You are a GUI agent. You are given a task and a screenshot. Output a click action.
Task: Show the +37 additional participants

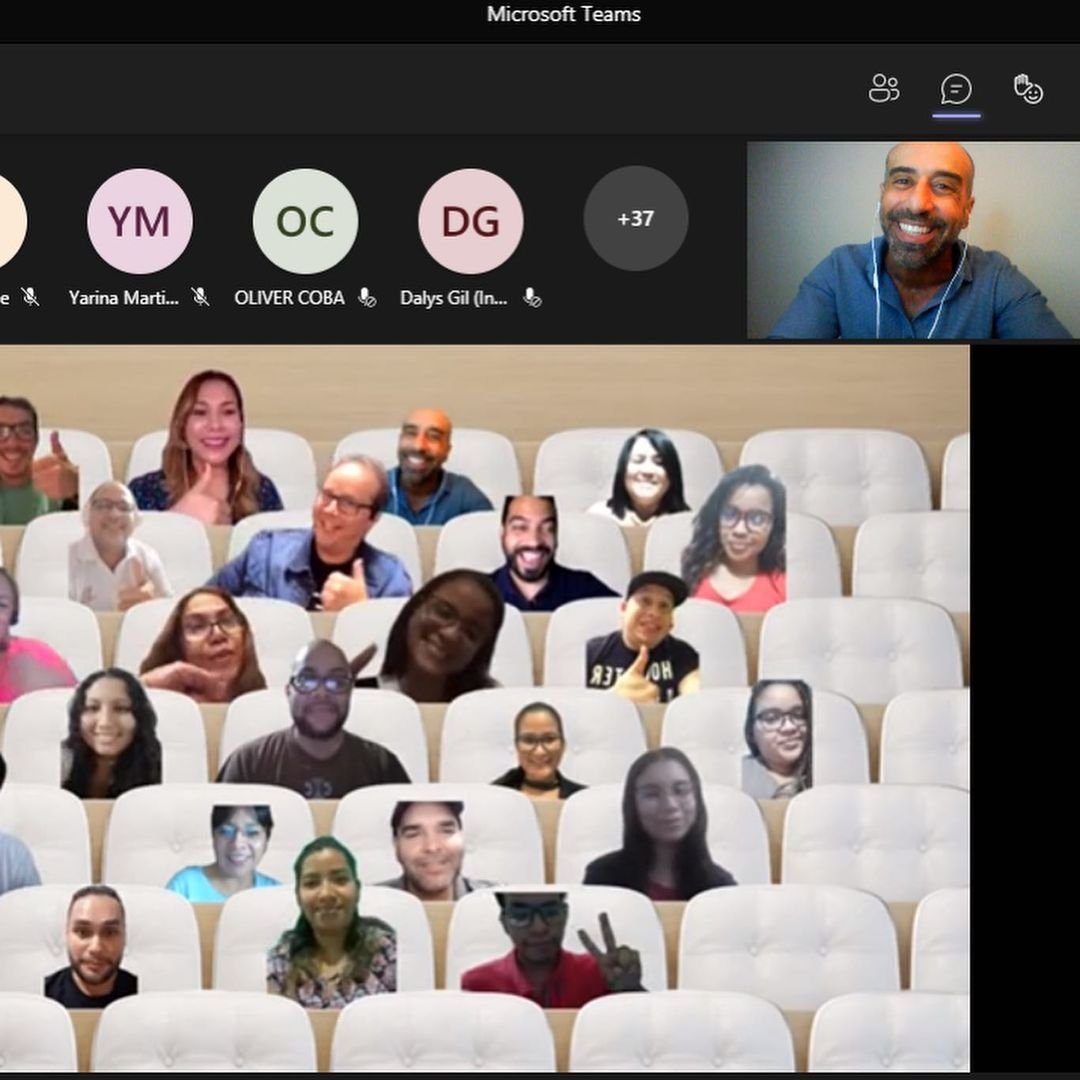coord(636,218)
